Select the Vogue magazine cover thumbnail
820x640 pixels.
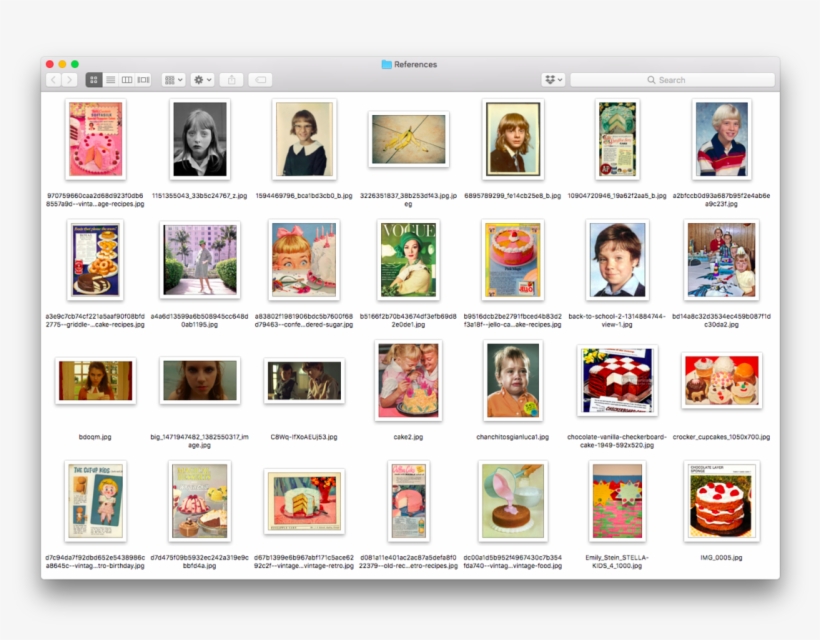(x=408, y=260)
